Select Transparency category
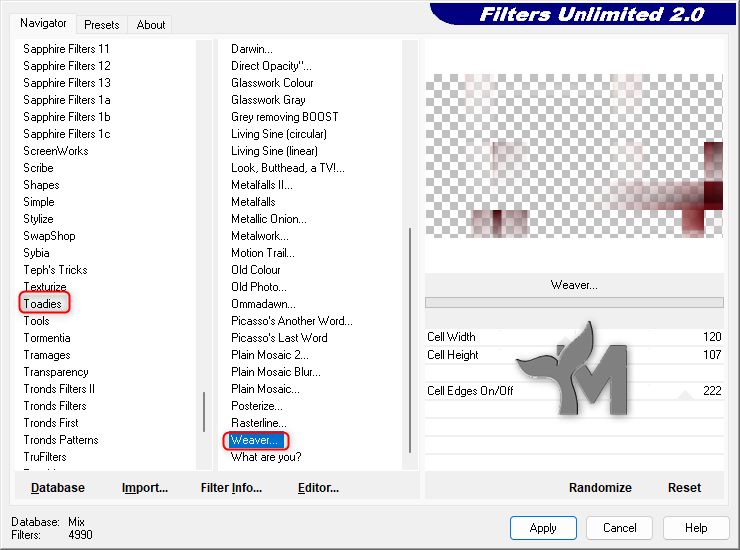Screen dimensions: 740x550 [56, 372]
